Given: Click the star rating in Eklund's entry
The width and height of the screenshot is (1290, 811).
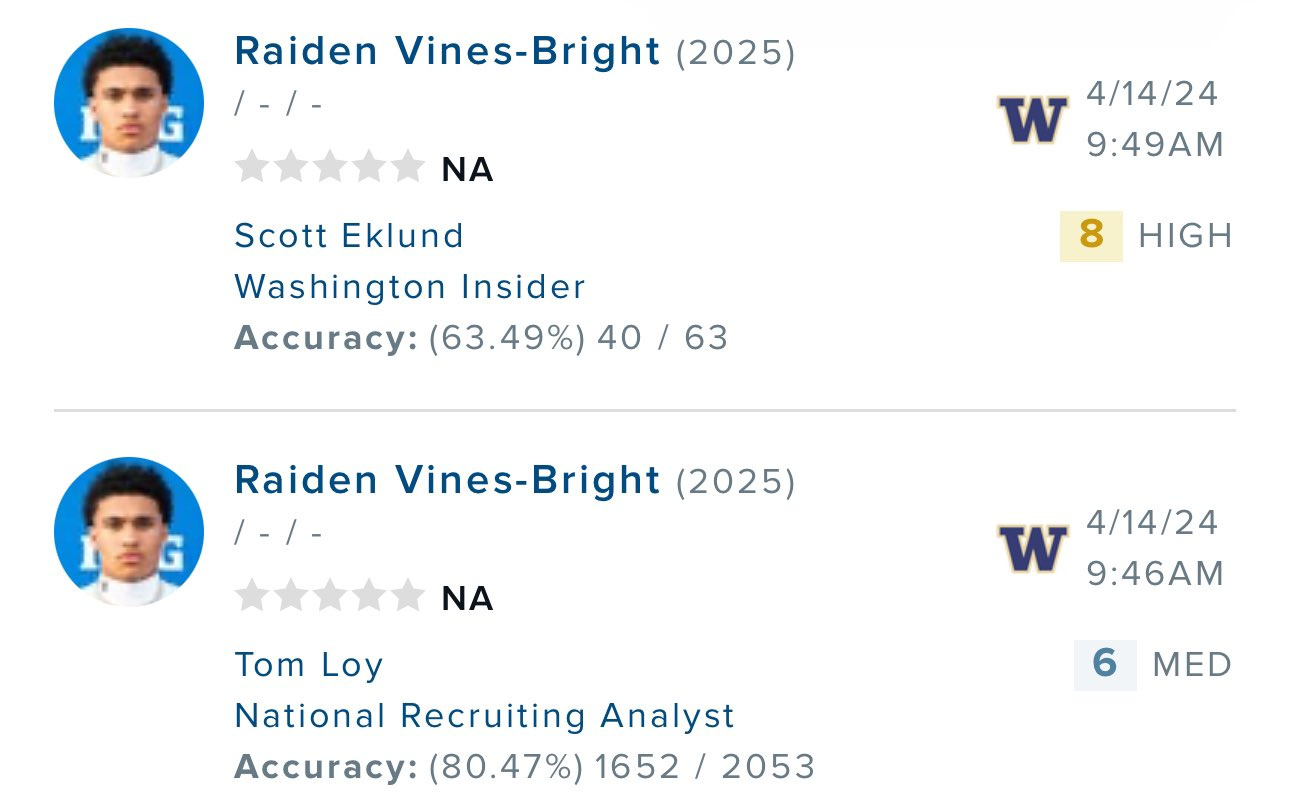Looking at the screenshot, I should pos(330,168).
